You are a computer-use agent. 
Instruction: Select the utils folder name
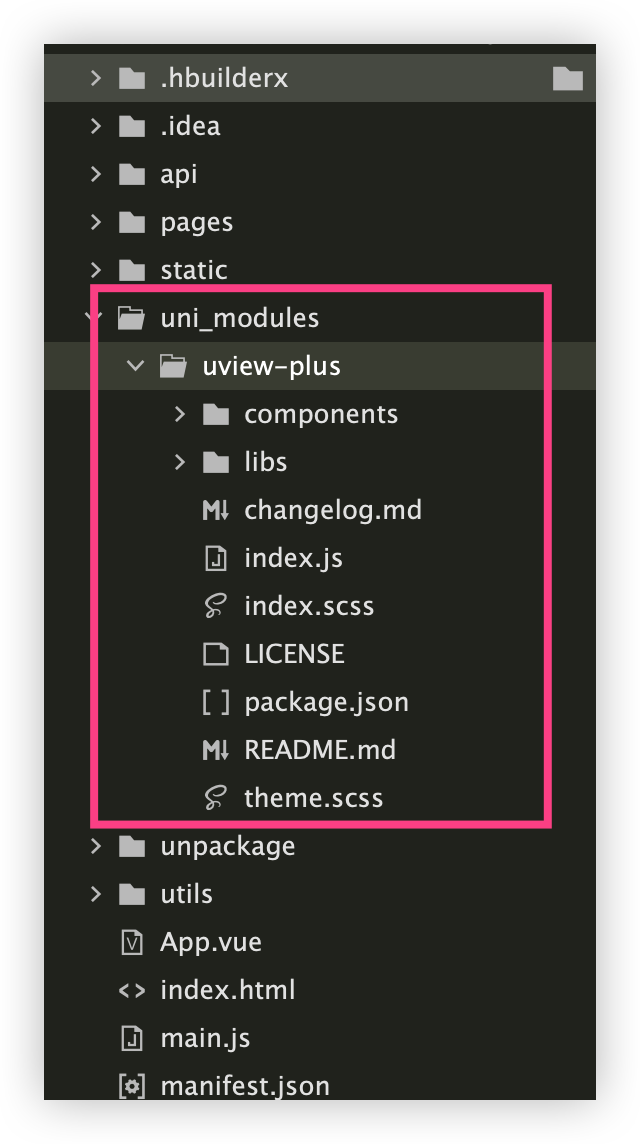pyautogui.click(x=186, y=894)
